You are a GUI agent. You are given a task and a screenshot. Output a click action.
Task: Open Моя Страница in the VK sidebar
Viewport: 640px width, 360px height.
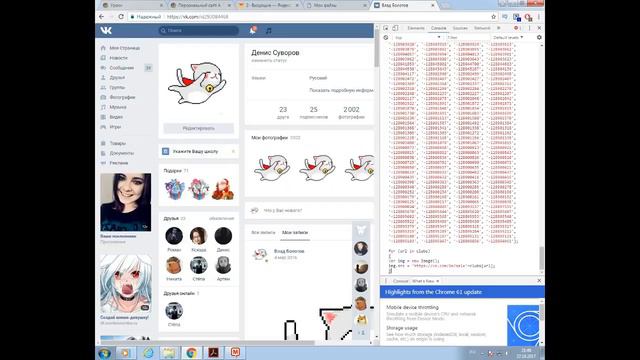[124, 48]
